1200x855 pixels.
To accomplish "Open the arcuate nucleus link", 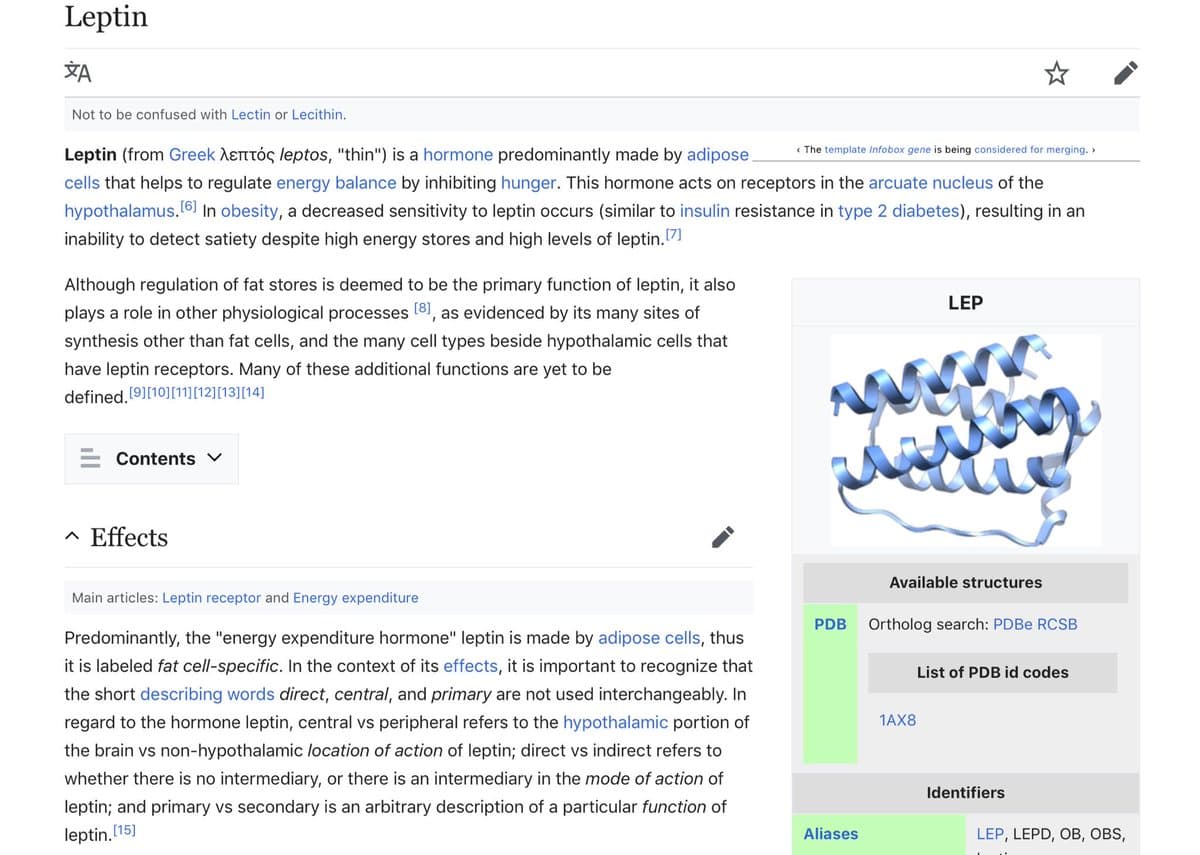I will click(930, 183).
